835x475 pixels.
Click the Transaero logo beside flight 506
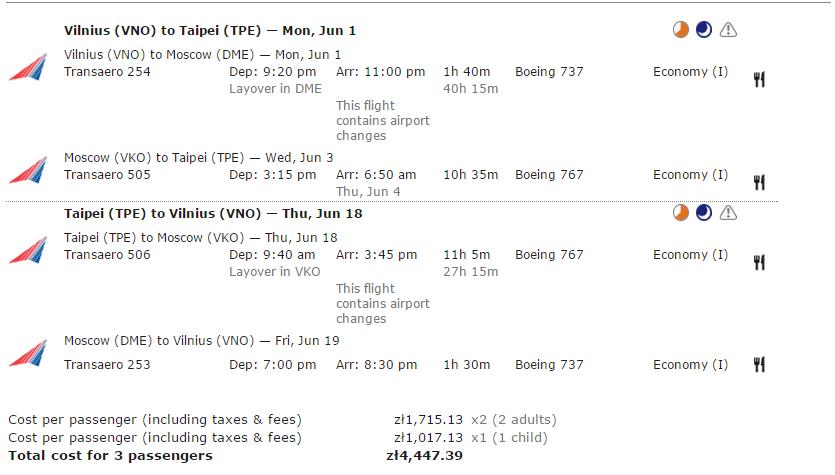click(x=28, y=250)
